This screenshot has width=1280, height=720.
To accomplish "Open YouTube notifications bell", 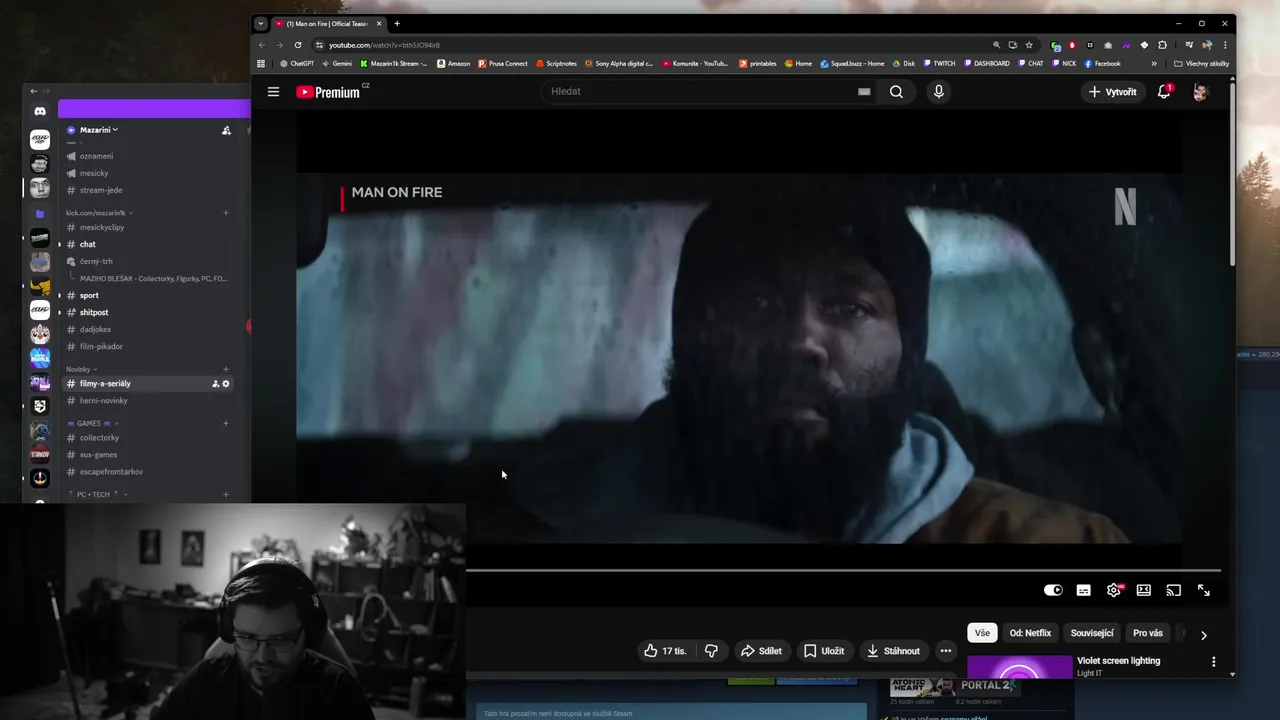I will (x=1164, y=92).
